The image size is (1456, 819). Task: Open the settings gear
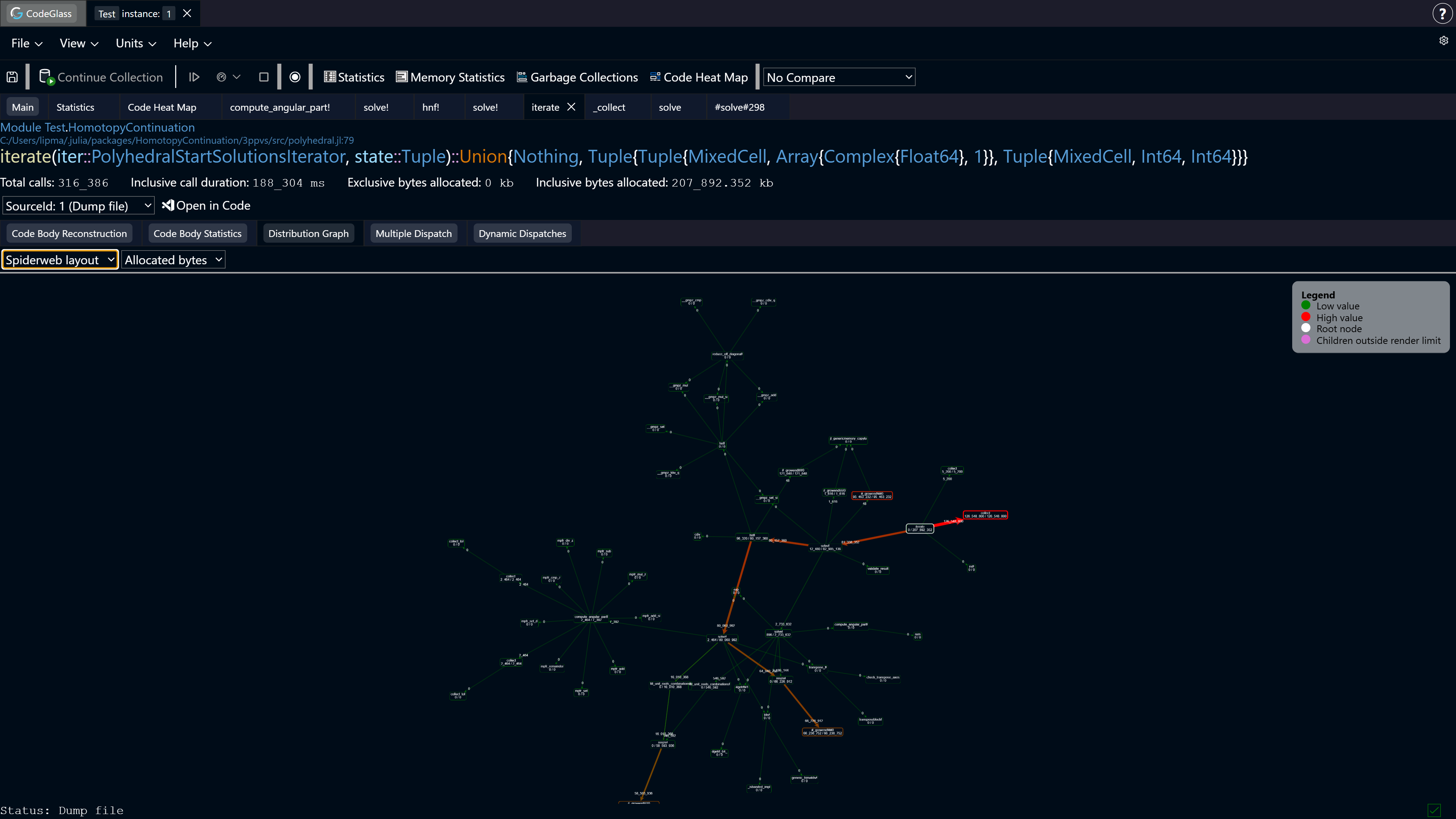(1443, 40)
